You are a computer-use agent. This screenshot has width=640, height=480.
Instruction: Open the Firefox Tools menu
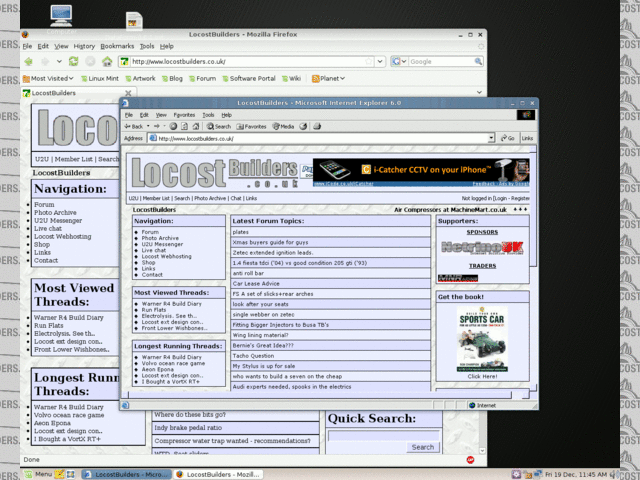point(147,47)
